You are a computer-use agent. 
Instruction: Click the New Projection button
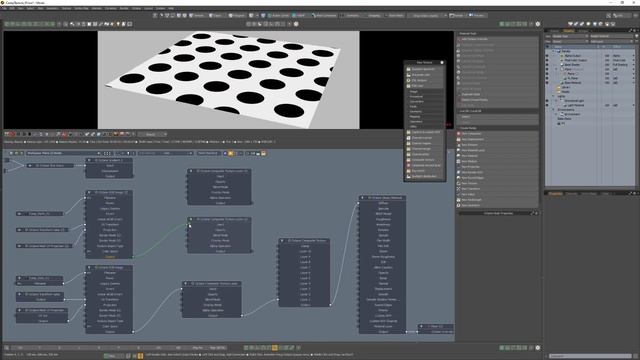[x=497, y=167]
